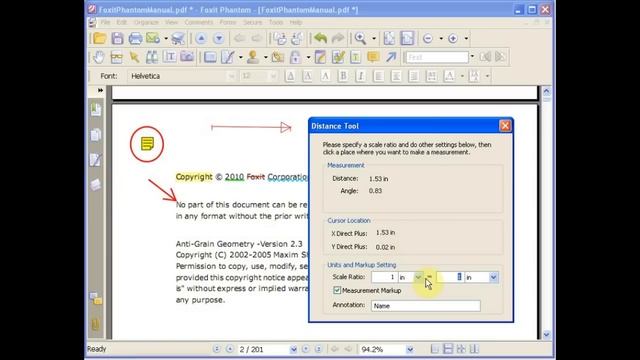This screenshot has width=640, height=360.
Task: Click the binoculars Search icon
Action: 152,57
